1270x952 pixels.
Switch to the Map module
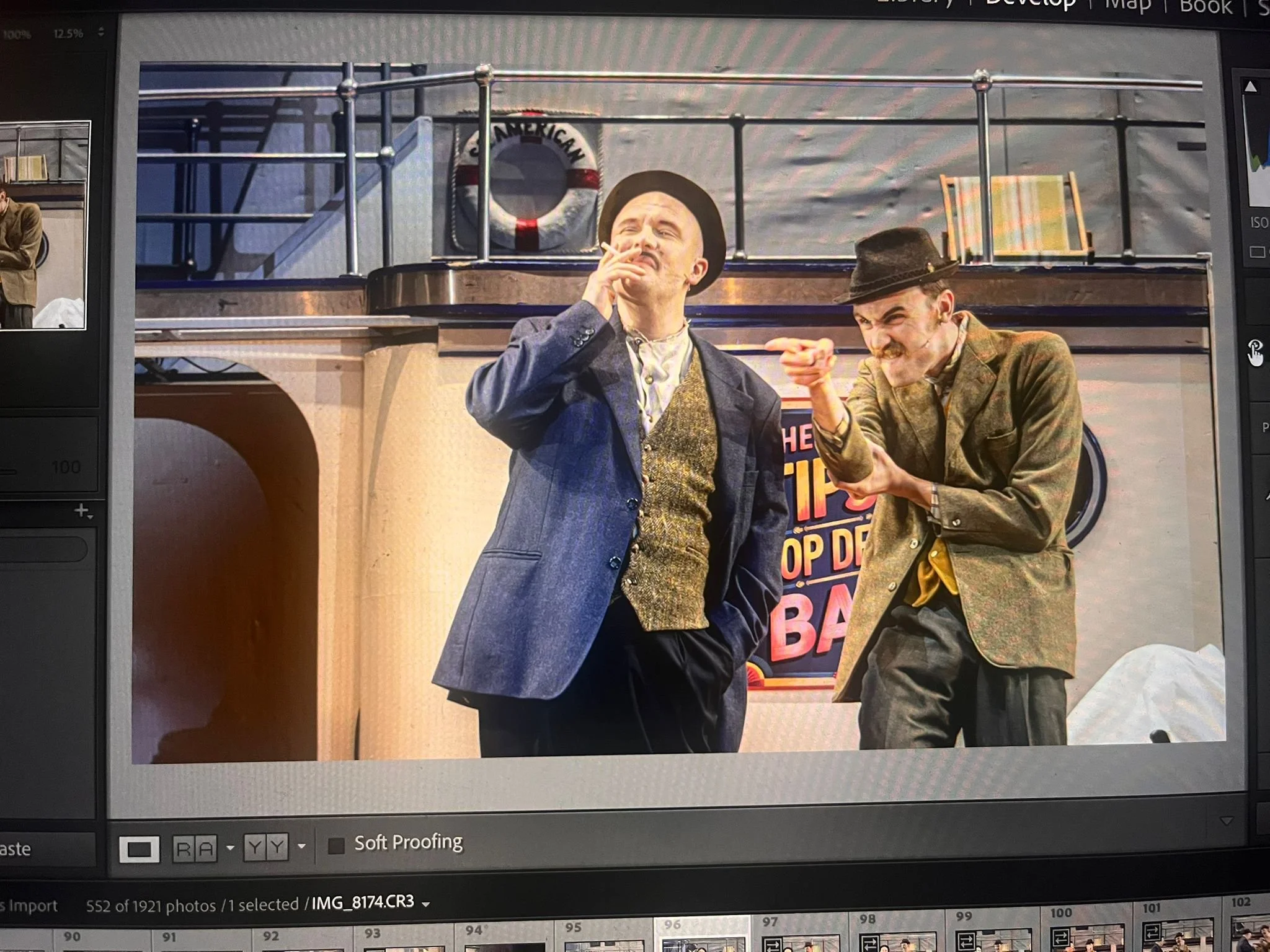1127,5
